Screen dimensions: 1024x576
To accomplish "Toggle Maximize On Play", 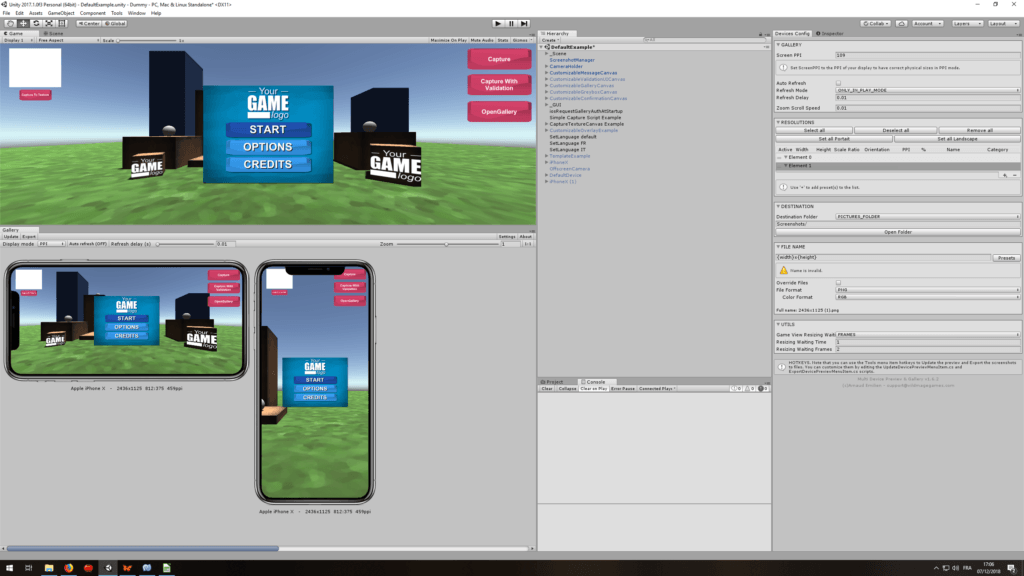I will coord(448,40).
